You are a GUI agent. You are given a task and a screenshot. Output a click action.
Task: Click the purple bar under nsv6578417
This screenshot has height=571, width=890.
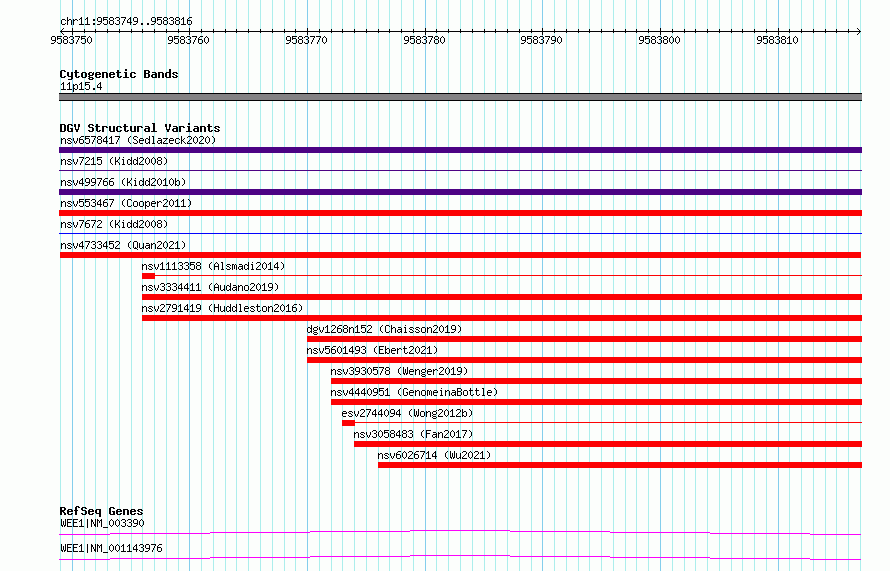click(460, 150)
